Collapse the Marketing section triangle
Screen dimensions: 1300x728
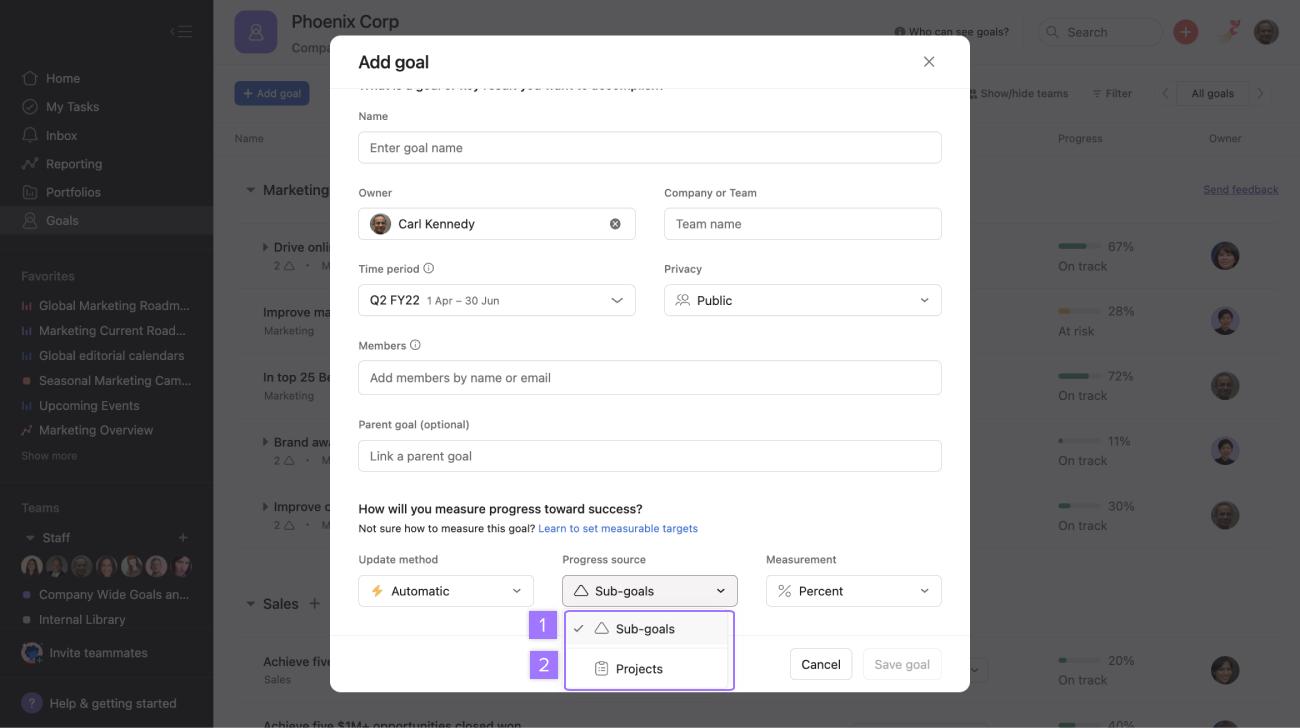250,190
